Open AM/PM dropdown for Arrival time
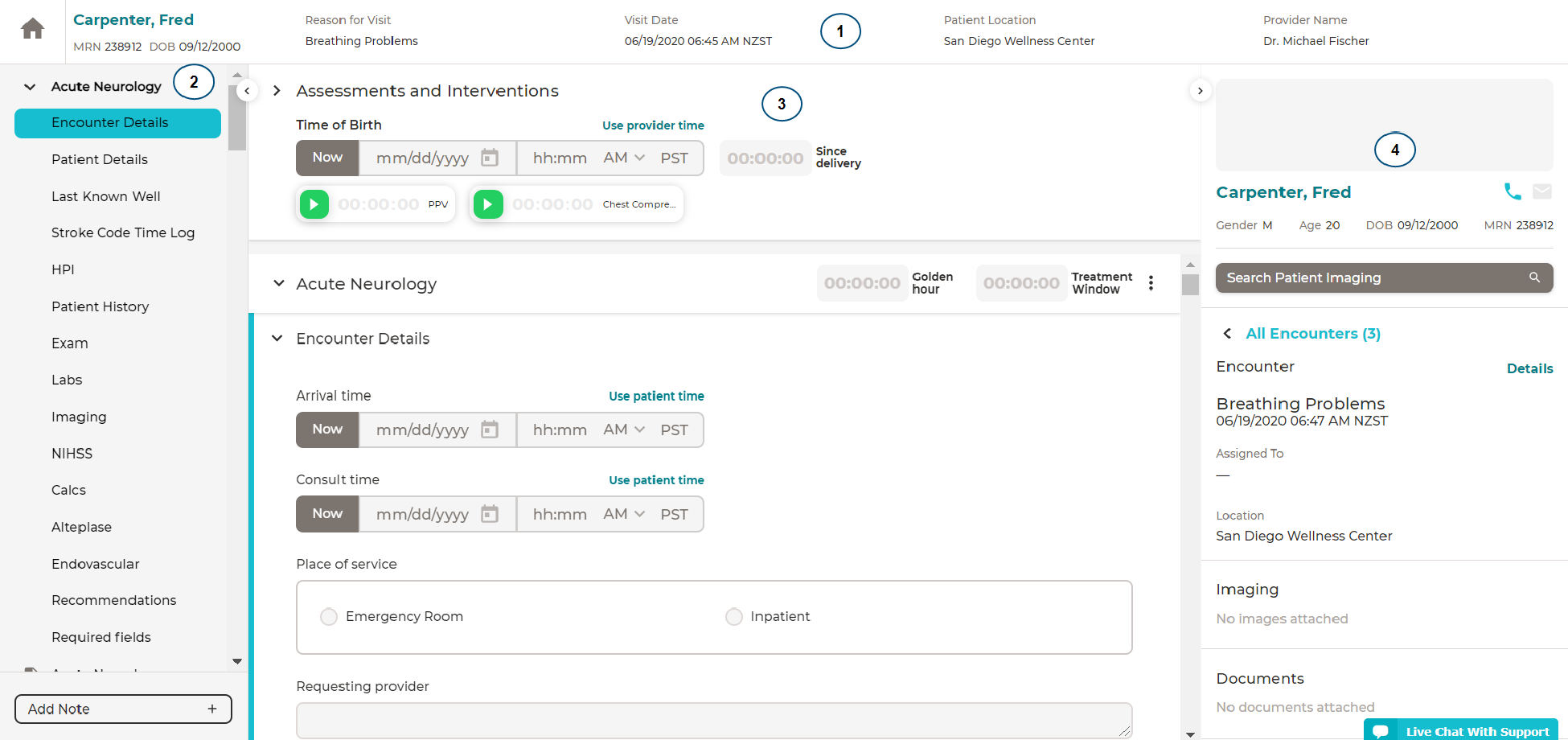The height and width of the screenshot is (740, 1568). tap(625, 430)
